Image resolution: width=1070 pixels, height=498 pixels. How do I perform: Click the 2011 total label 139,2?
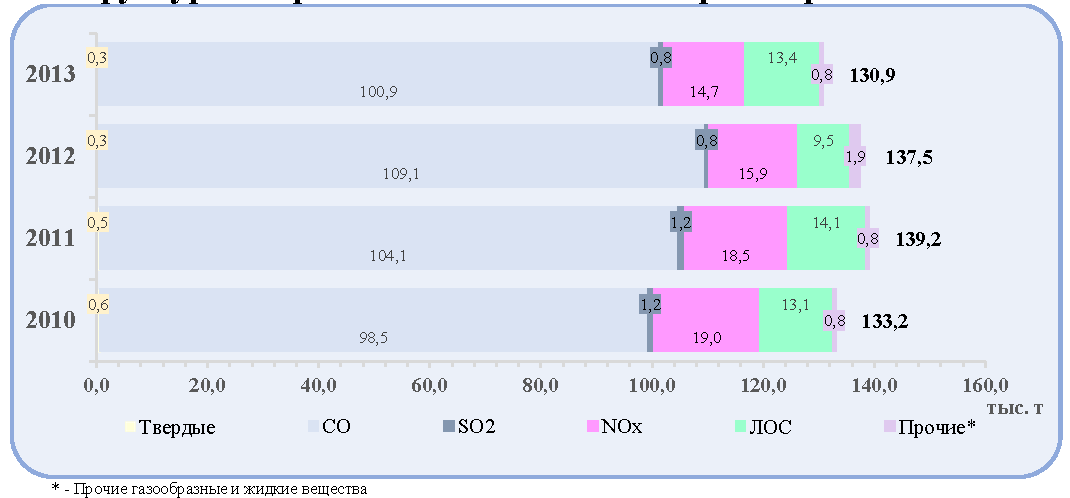(918, 239)
